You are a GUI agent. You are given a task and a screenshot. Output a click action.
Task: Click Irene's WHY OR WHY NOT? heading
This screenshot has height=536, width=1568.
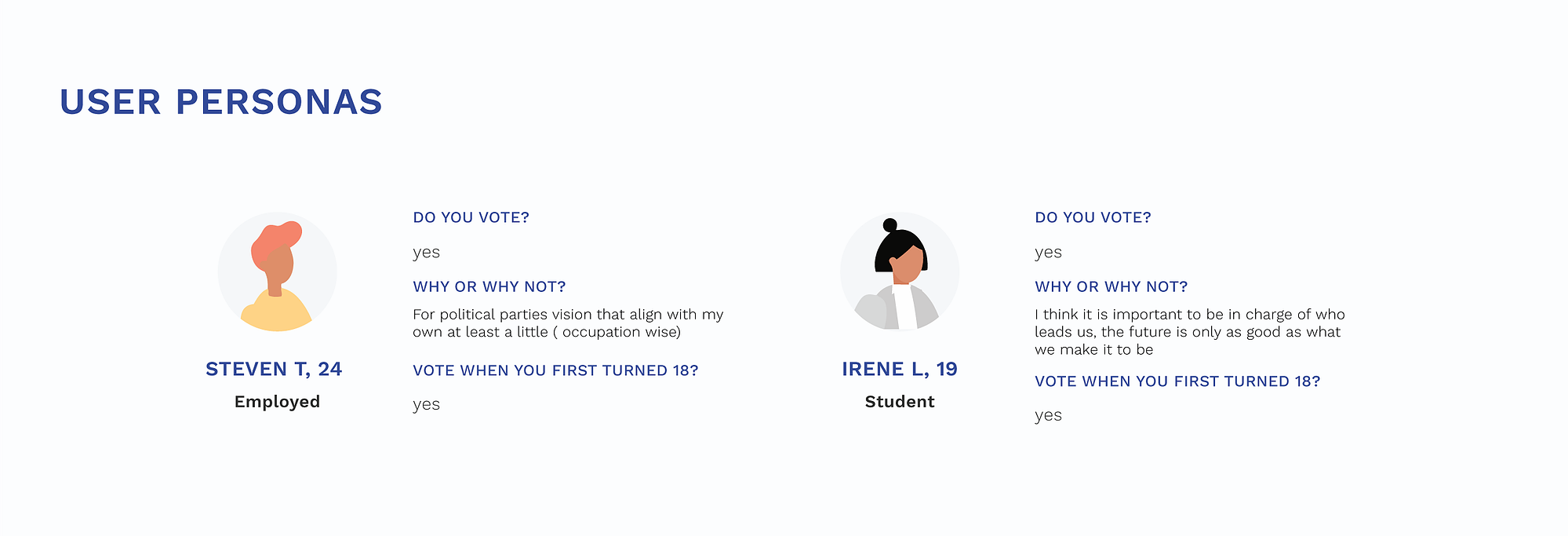tap(1111, 286)
